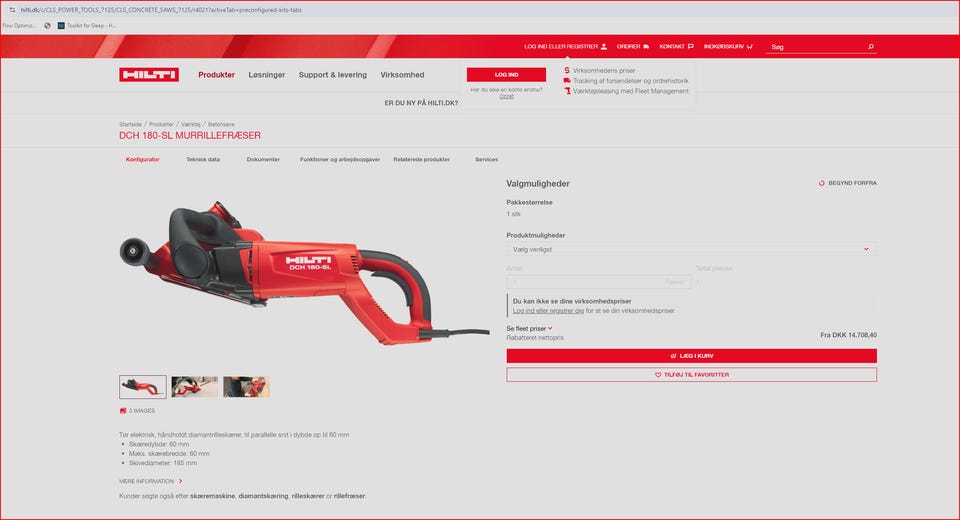The height and width of the screenshot is (520, 960).
Task: Open the shopping cart icon
Action: click(x=750, y=47)
